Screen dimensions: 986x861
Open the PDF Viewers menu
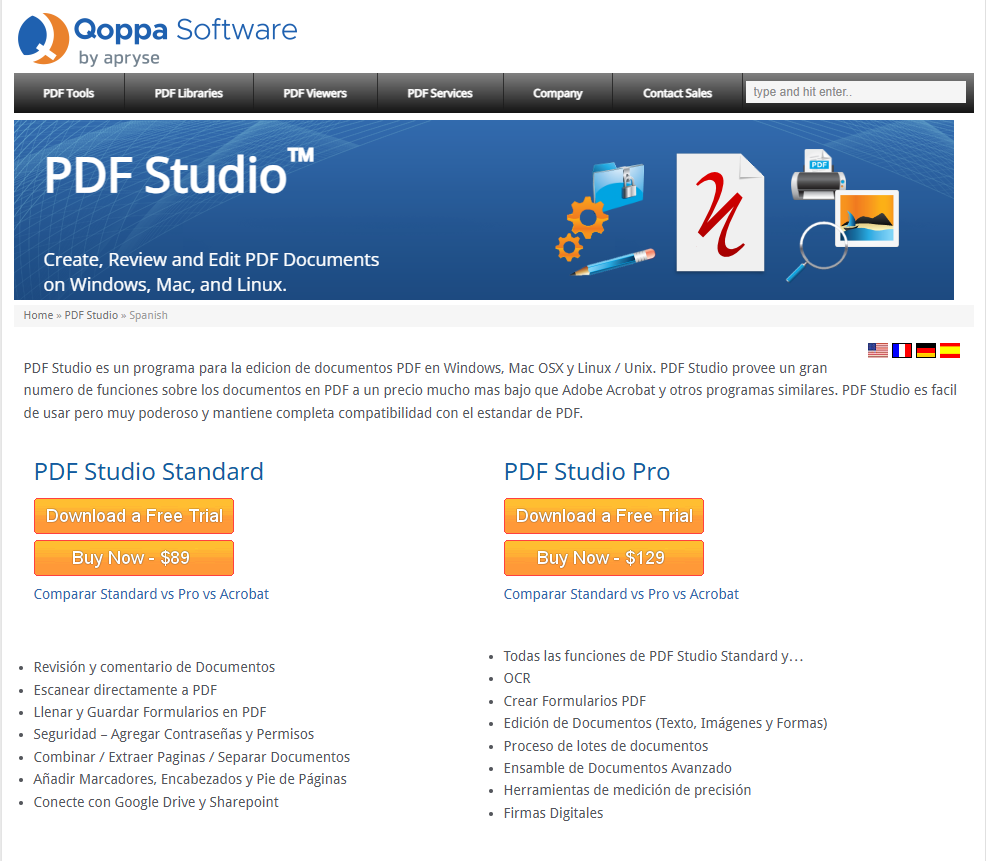coord(315,92)
